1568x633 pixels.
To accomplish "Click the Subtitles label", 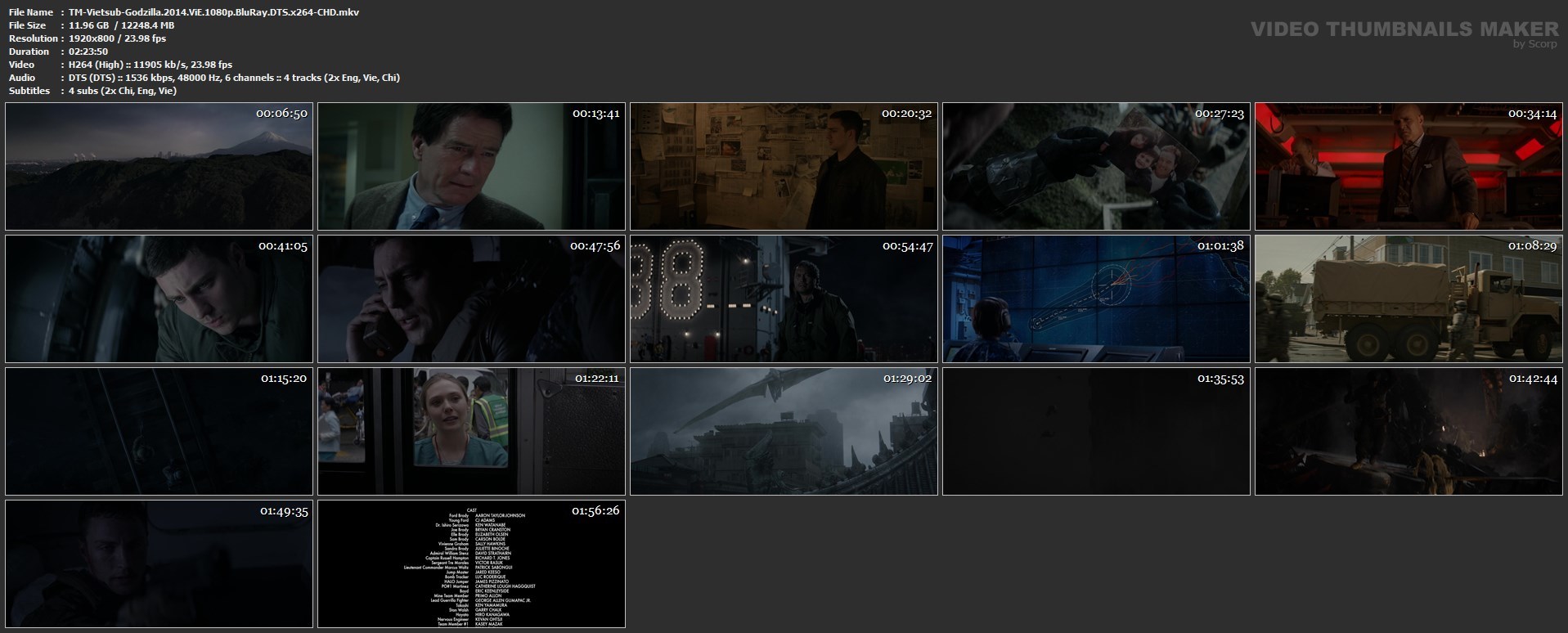I will pyautogui.click(x=29, y=91).
